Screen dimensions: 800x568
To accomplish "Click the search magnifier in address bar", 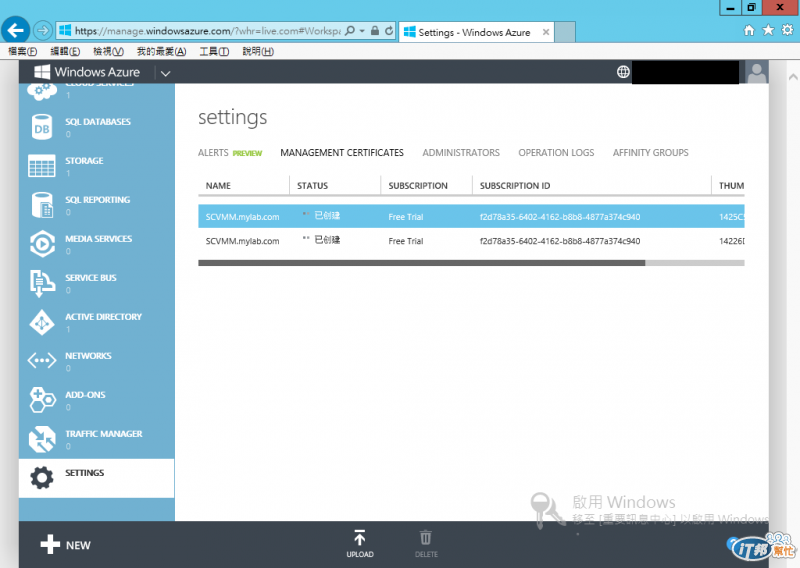I will (349, 31).
